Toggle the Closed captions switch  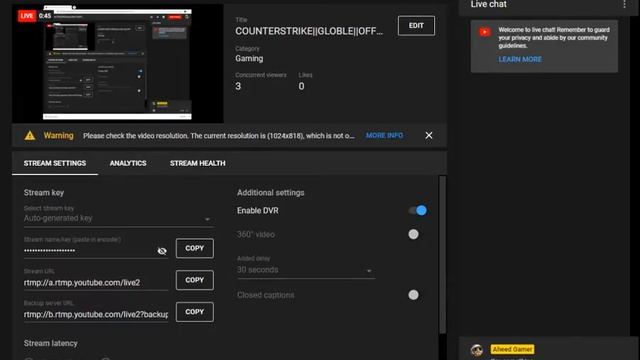point(413,295)
